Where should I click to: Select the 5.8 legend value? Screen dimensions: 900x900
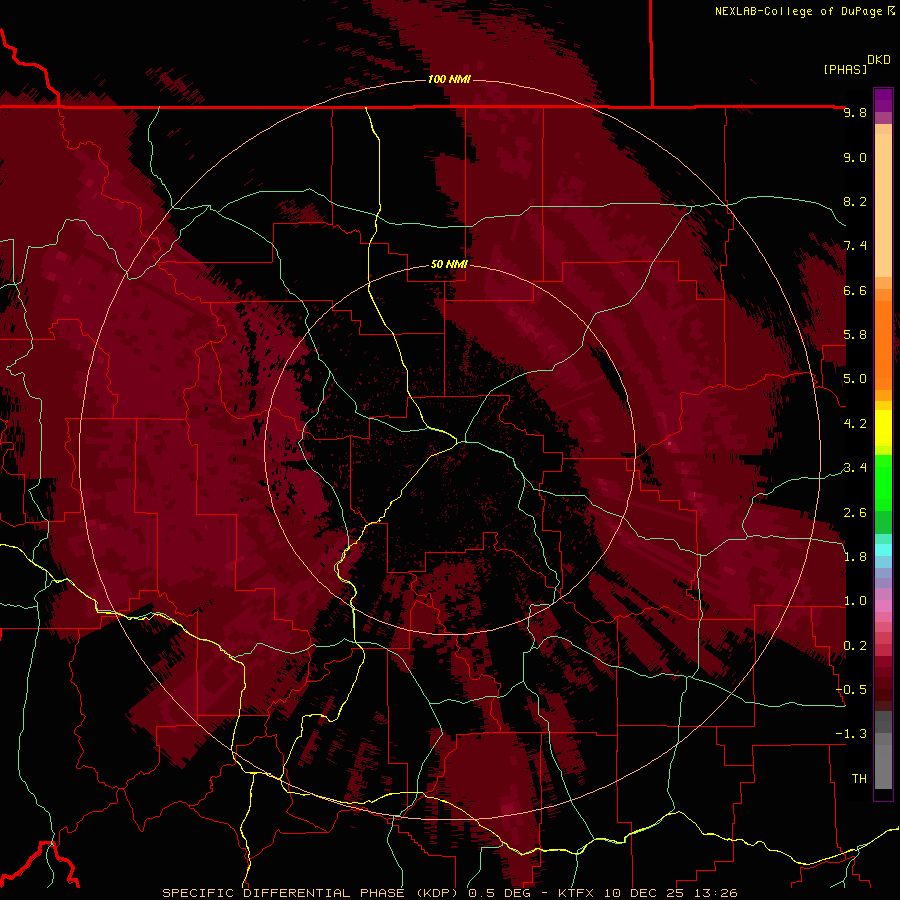855,335
